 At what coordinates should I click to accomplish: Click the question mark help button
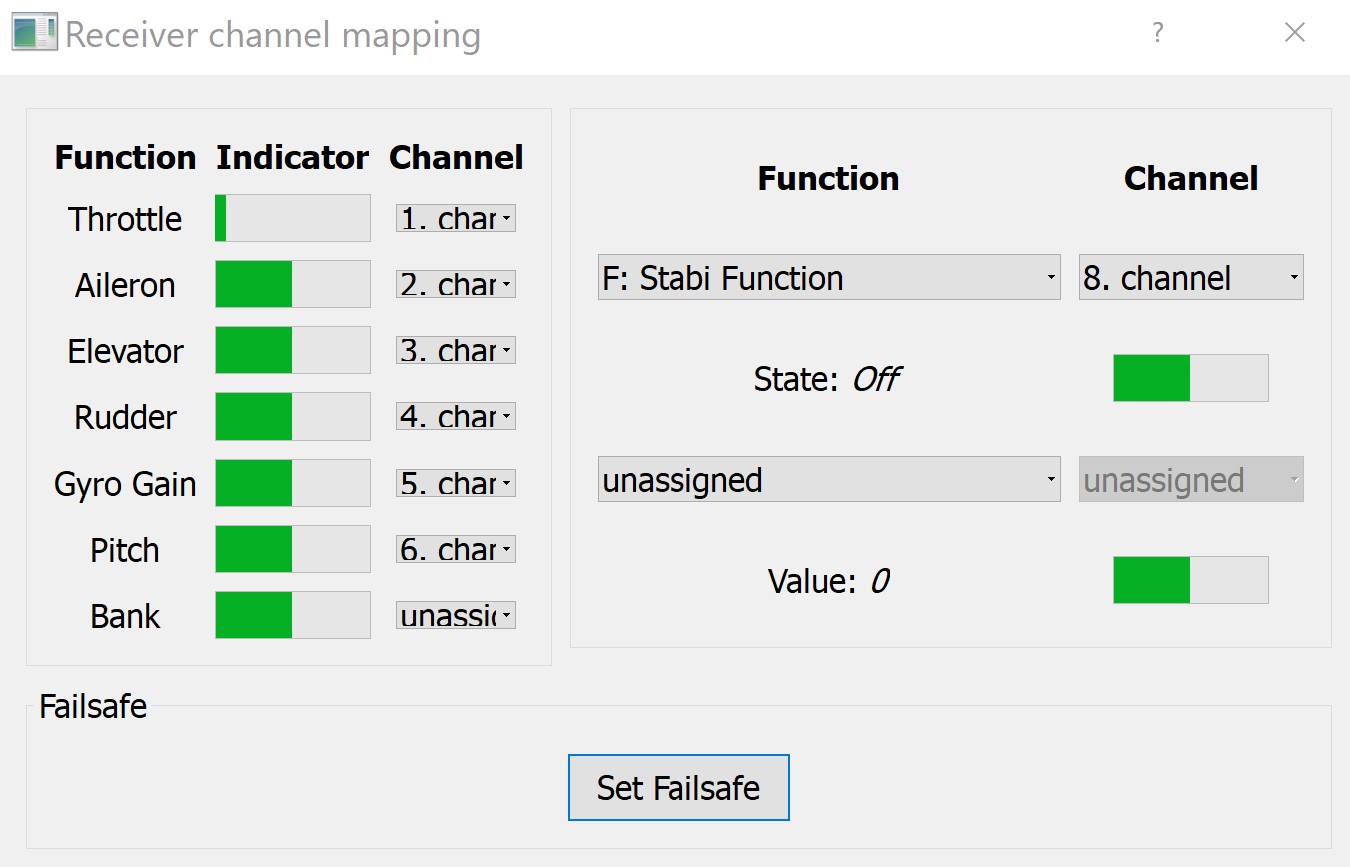pyautogui.click(x=1157, y=33)
